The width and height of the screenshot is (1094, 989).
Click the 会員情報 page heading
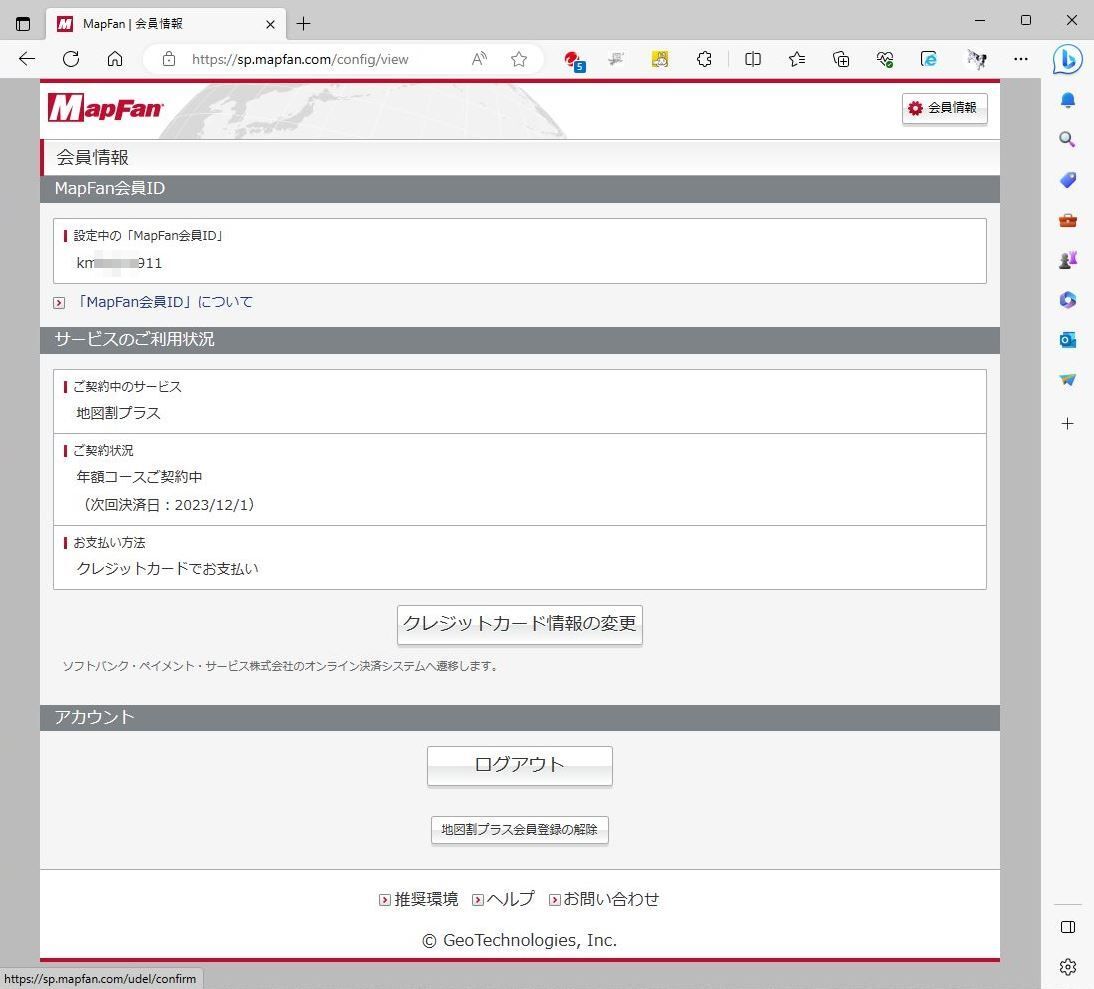92,158
